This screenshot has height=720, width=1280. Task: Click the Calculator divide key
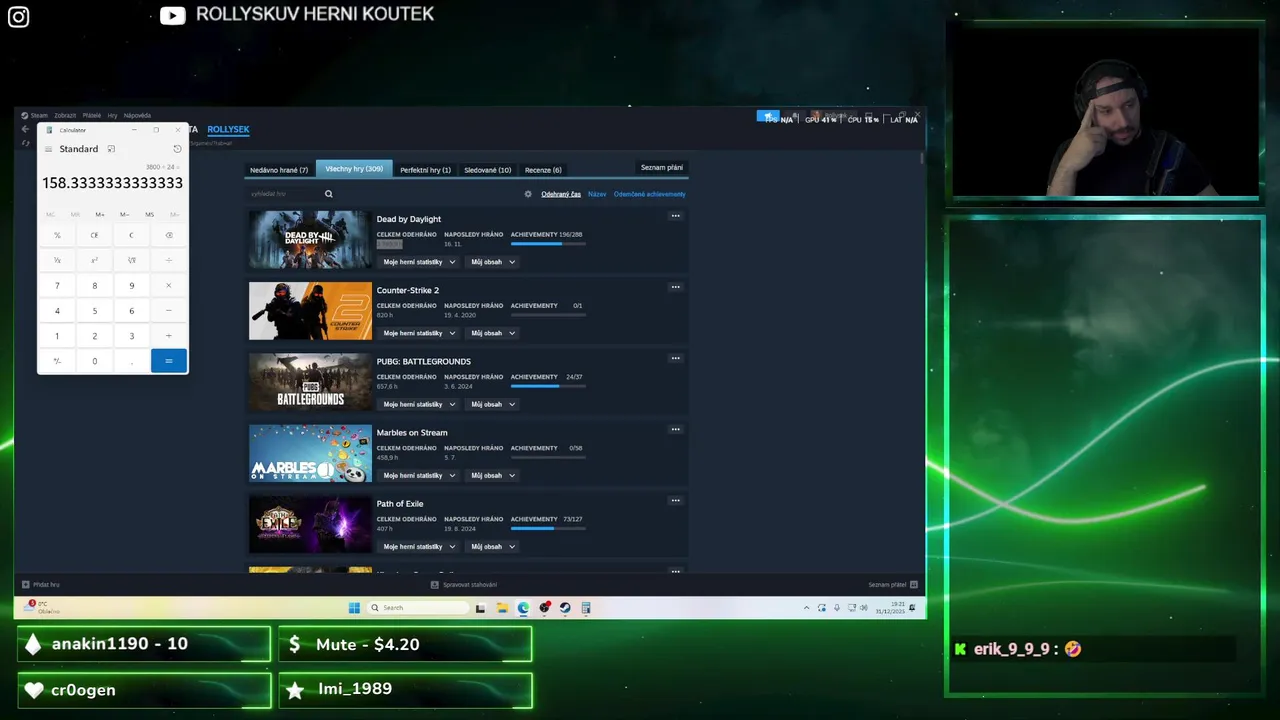pos(169,260)
